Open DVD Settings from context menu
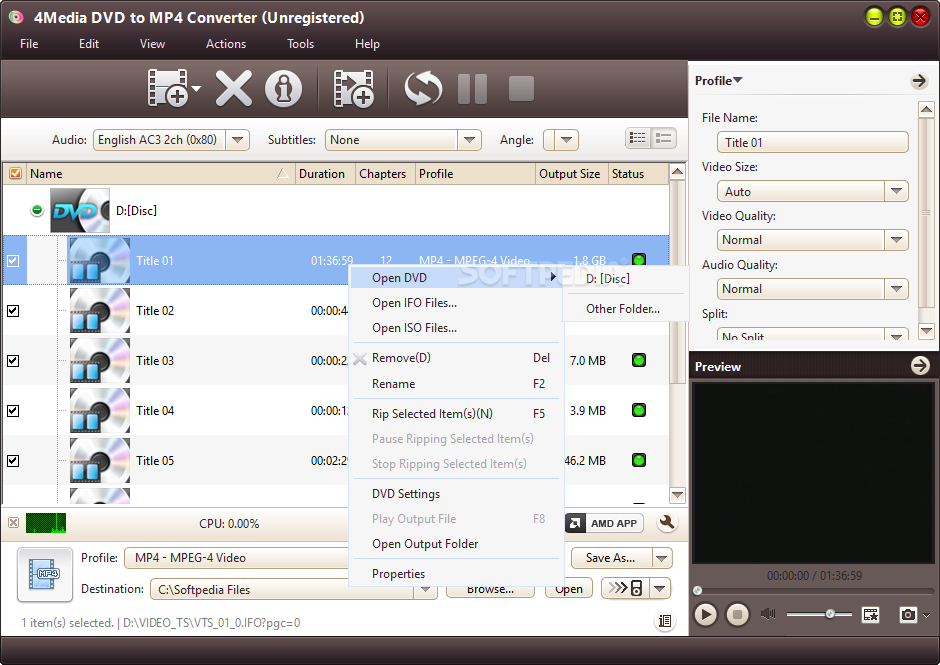Image resolution: width=940 pixels, height=665 pixels. click(456, 494)
